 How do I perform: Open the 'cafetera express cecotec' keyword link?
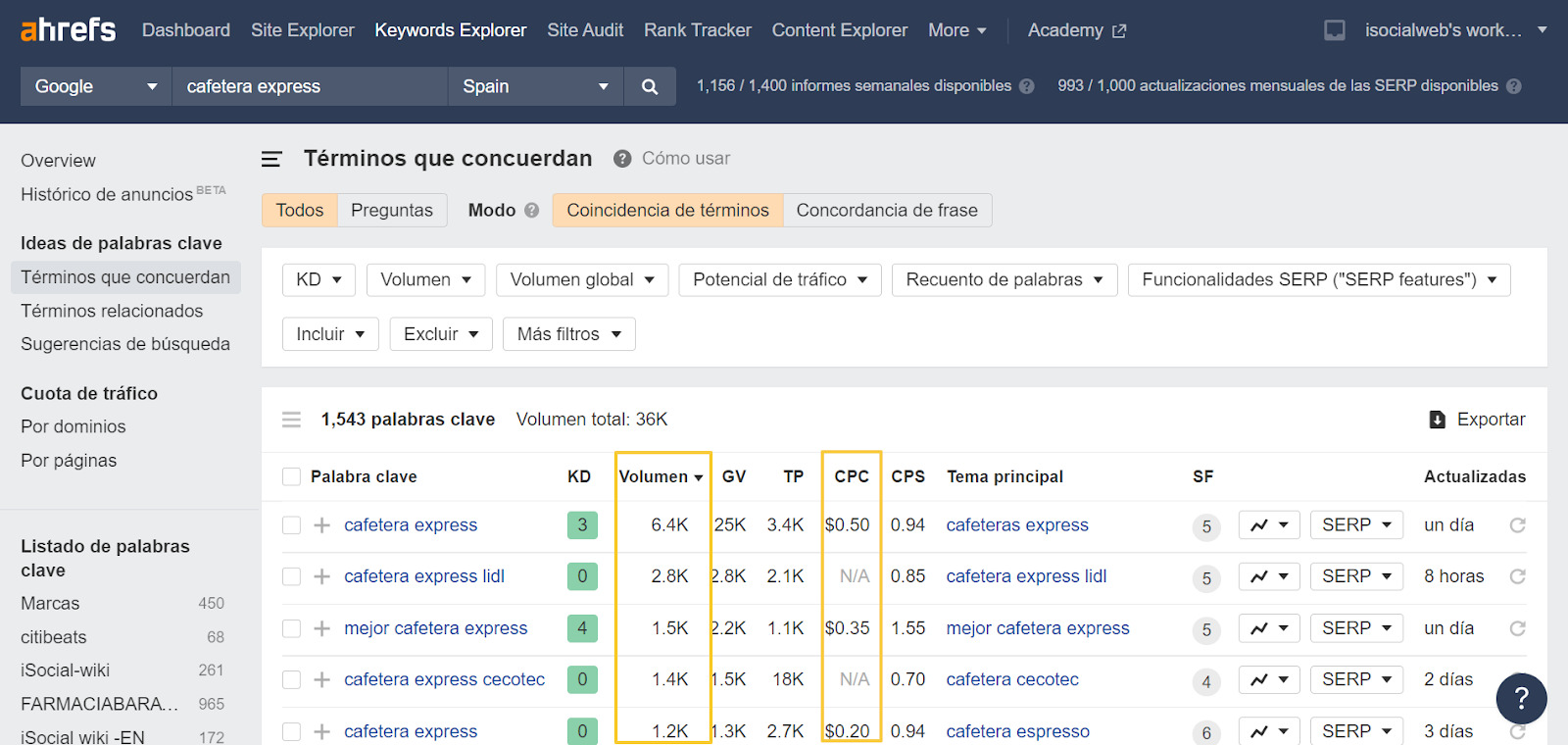444,679
